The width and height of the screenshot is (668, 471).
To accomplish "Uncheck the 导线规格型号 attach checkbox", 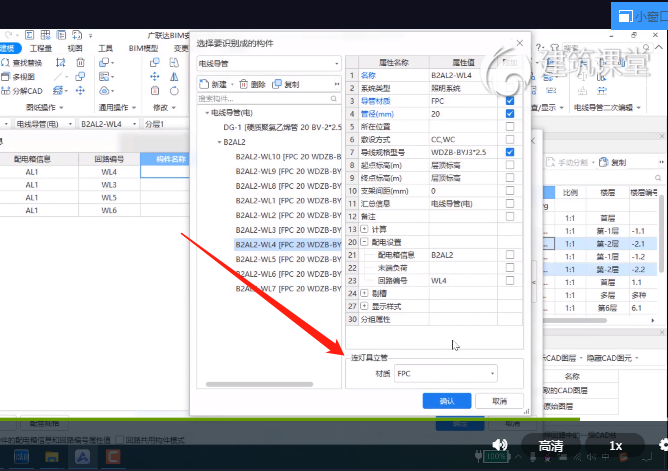I will tap(510, 152).
